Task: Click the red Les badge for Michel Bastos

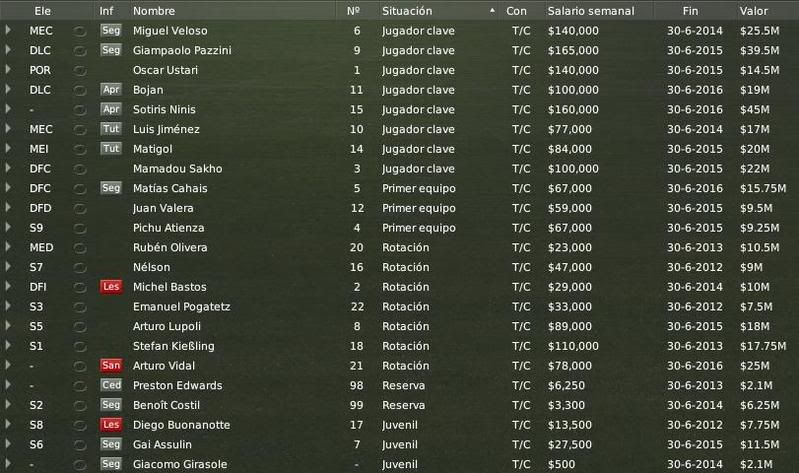Action: (x=111, y=287)
